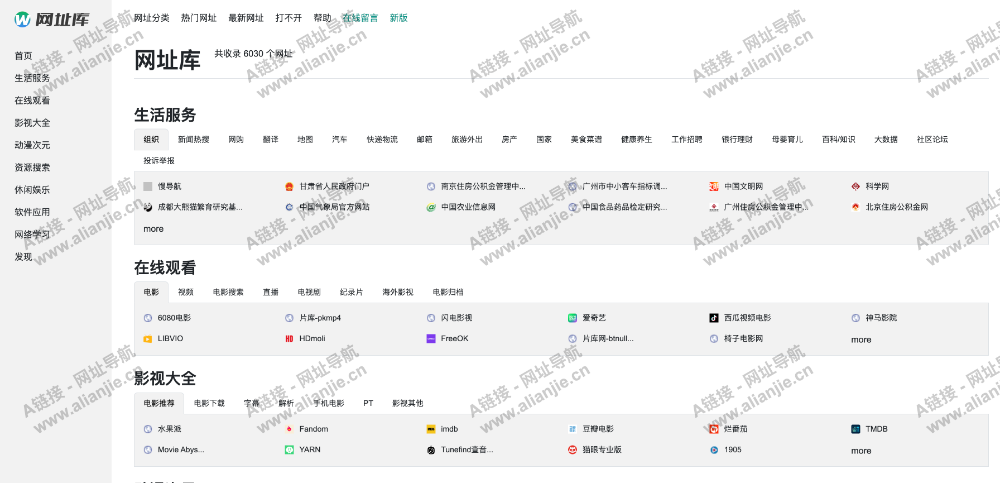Open the 猫眼专业版 link
1000x483 pixels.
click(x=602, y=450)
